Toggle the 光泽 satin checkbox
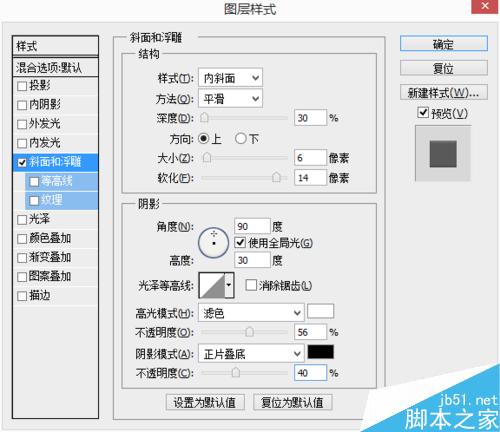The image size is (500, 432). (22, 219)
